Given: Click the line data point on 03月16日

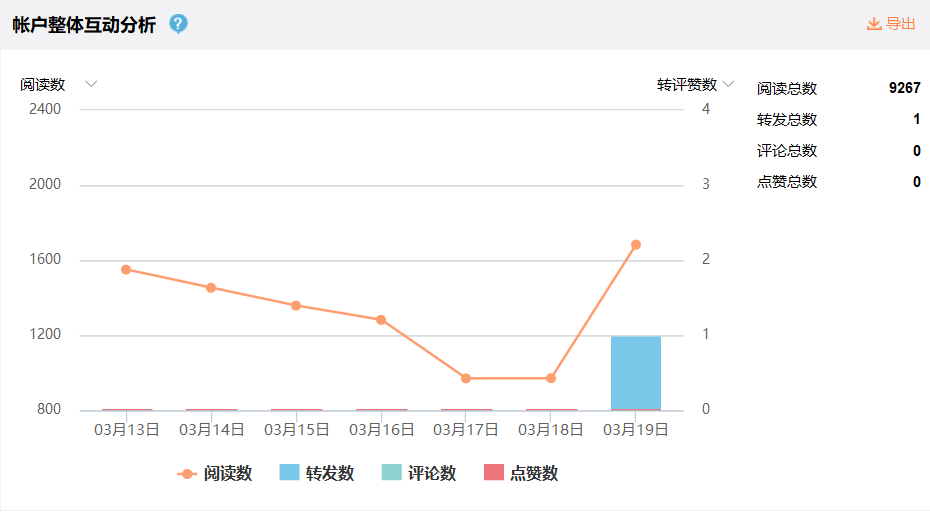Looking at the screenshot, I should [x=381, y=320].
